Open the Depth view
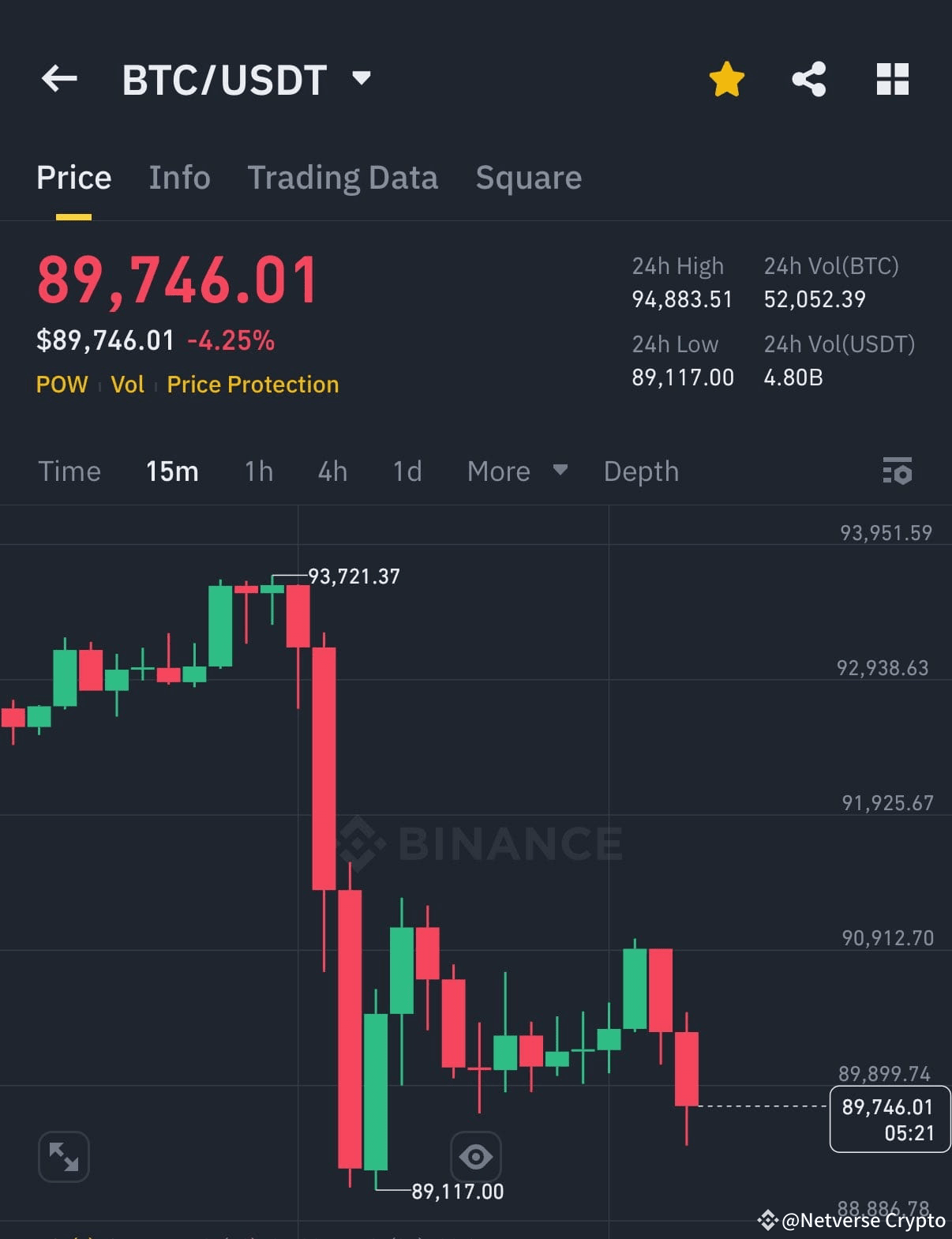 coord(640,471)
